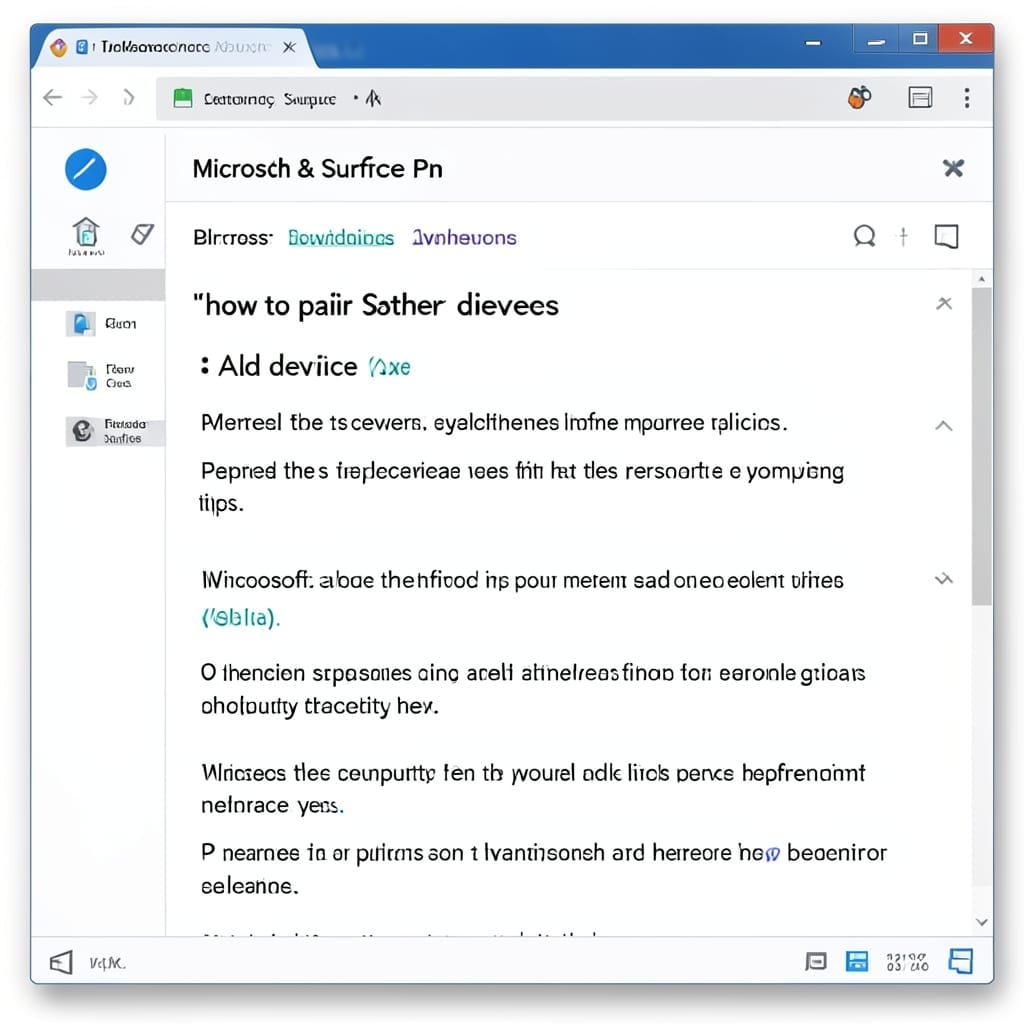Click the scrollbar up arrow
This screenshot has width=1024, height=1024.
coord(982,279)
